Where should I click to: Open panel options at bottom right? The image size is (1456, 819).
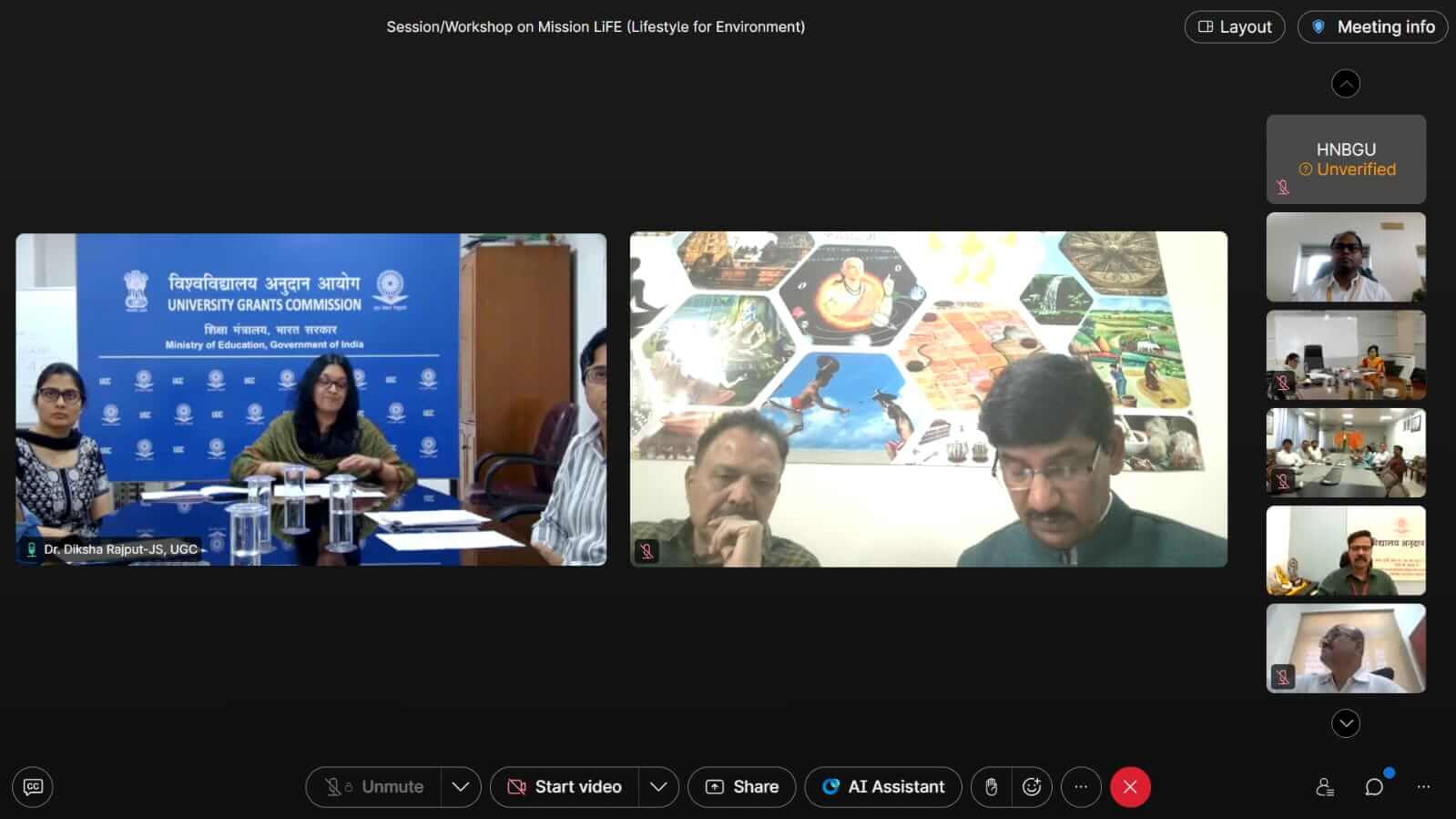pos(1423,787)
